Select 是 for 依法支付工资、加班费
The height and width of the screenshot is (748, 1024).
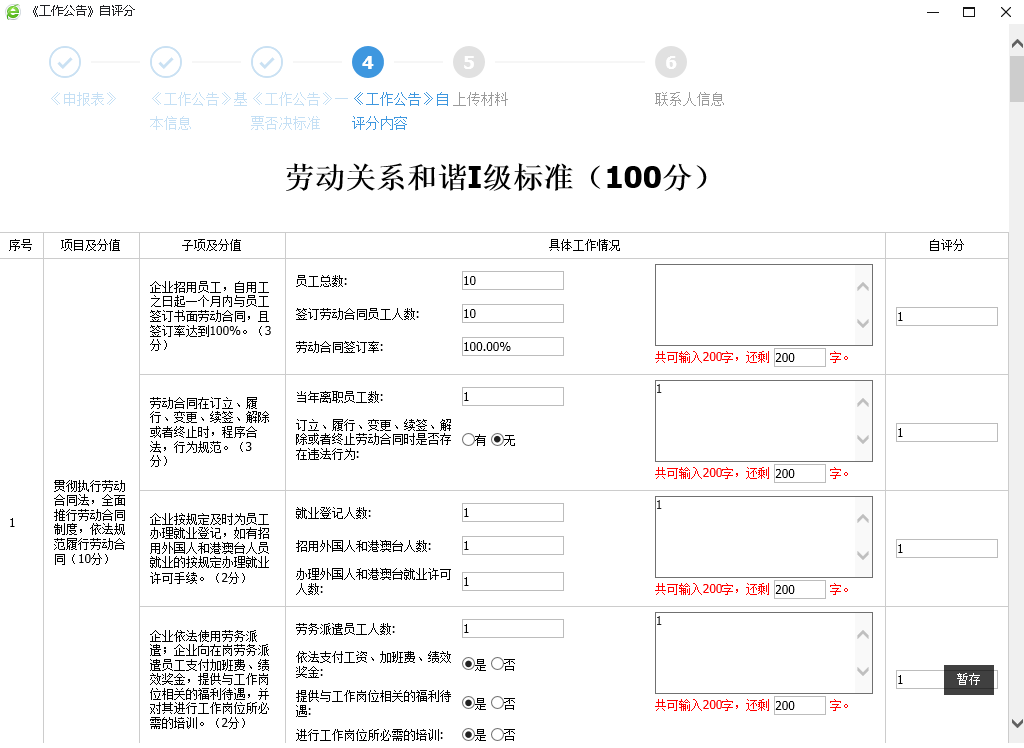point(468,664)
